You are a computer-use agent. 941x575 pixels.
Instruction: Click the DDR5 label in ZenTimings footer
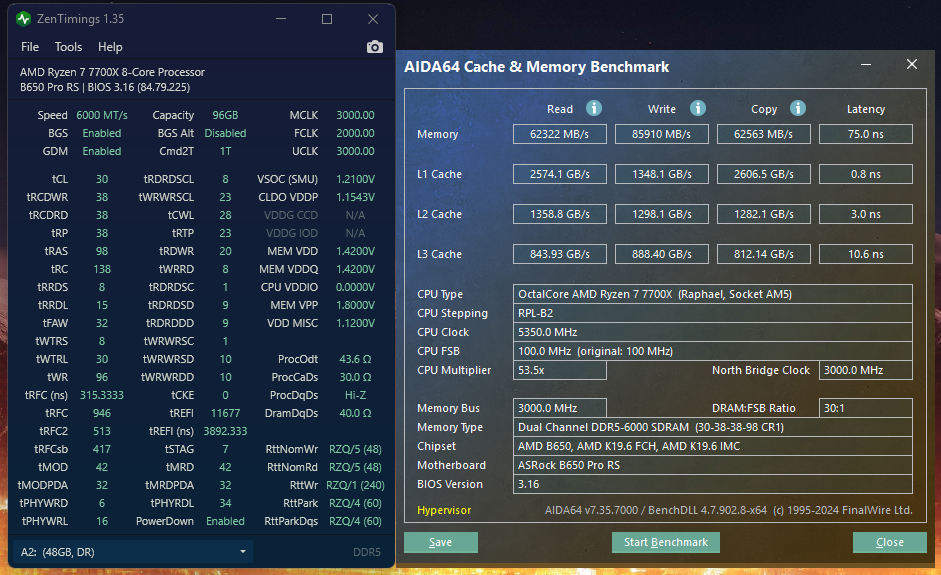(367, 552)
